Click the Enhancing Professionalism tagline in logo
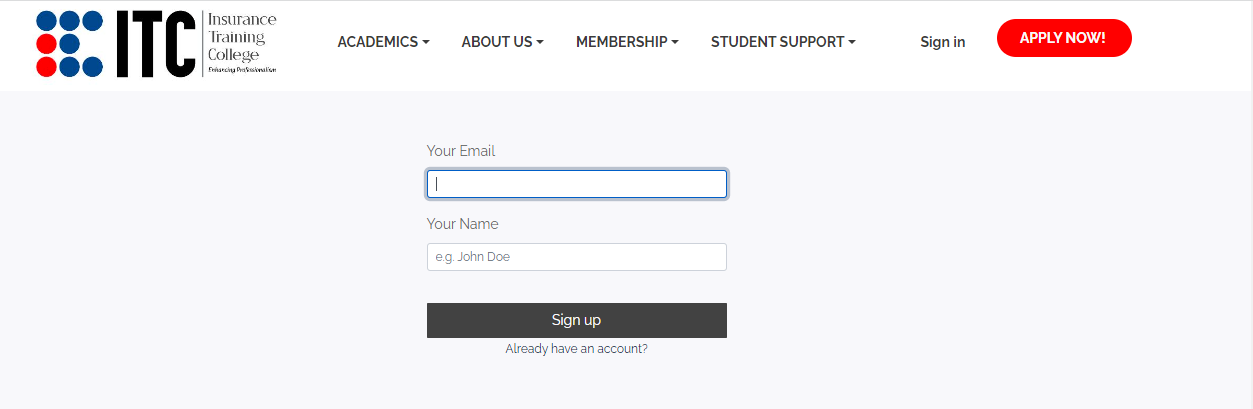 click(241, 70)
